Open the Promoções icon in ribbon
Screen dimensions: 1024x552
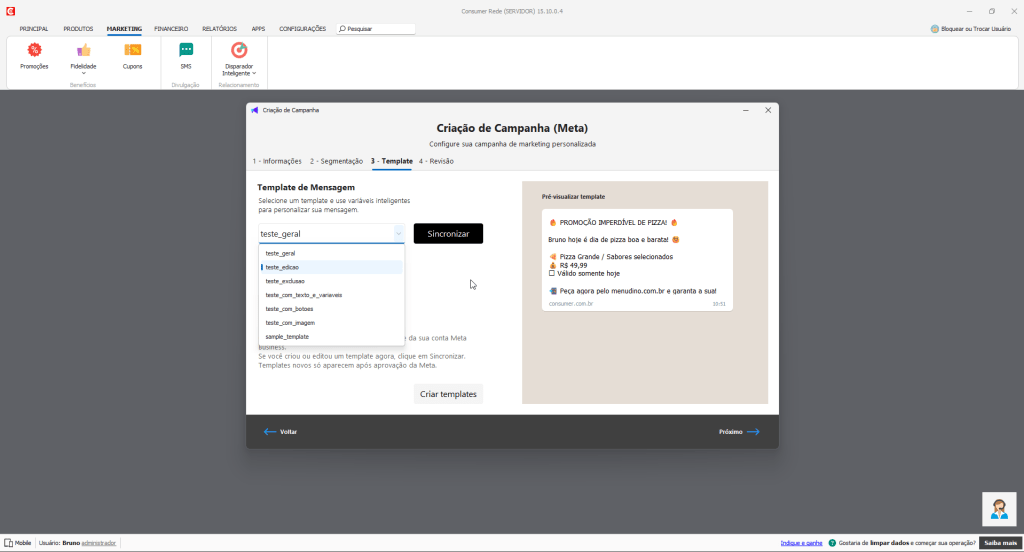click(x=34, y=50)
